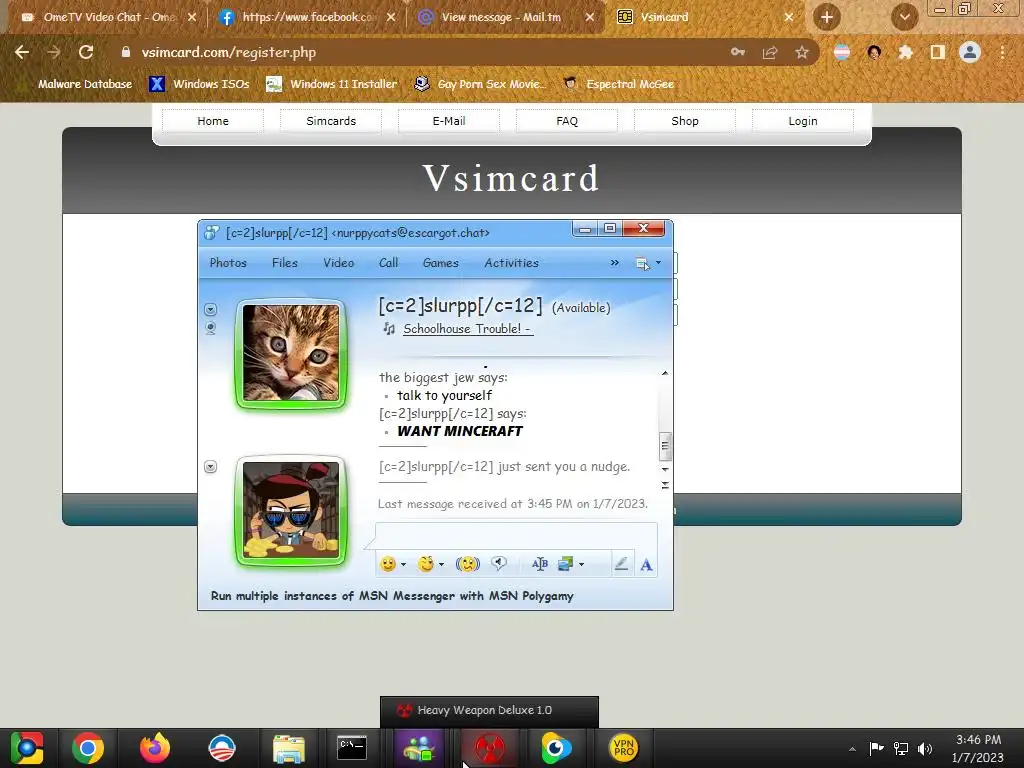Click the AB text font icon

[539, 564]
